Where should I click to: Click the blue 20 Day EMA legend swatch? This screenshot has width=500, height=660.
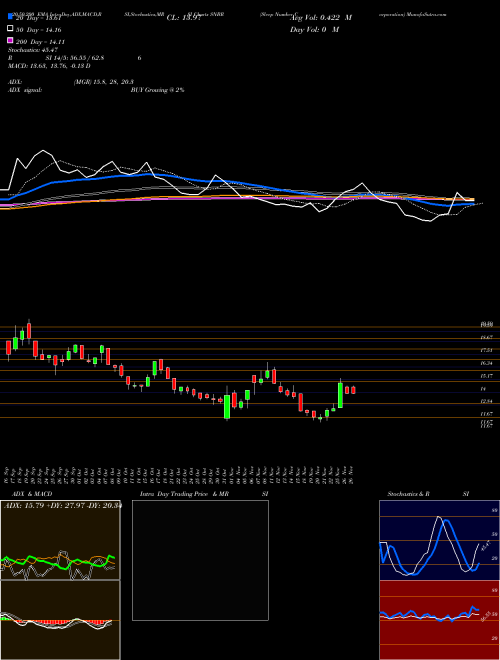tap(10, 17)
